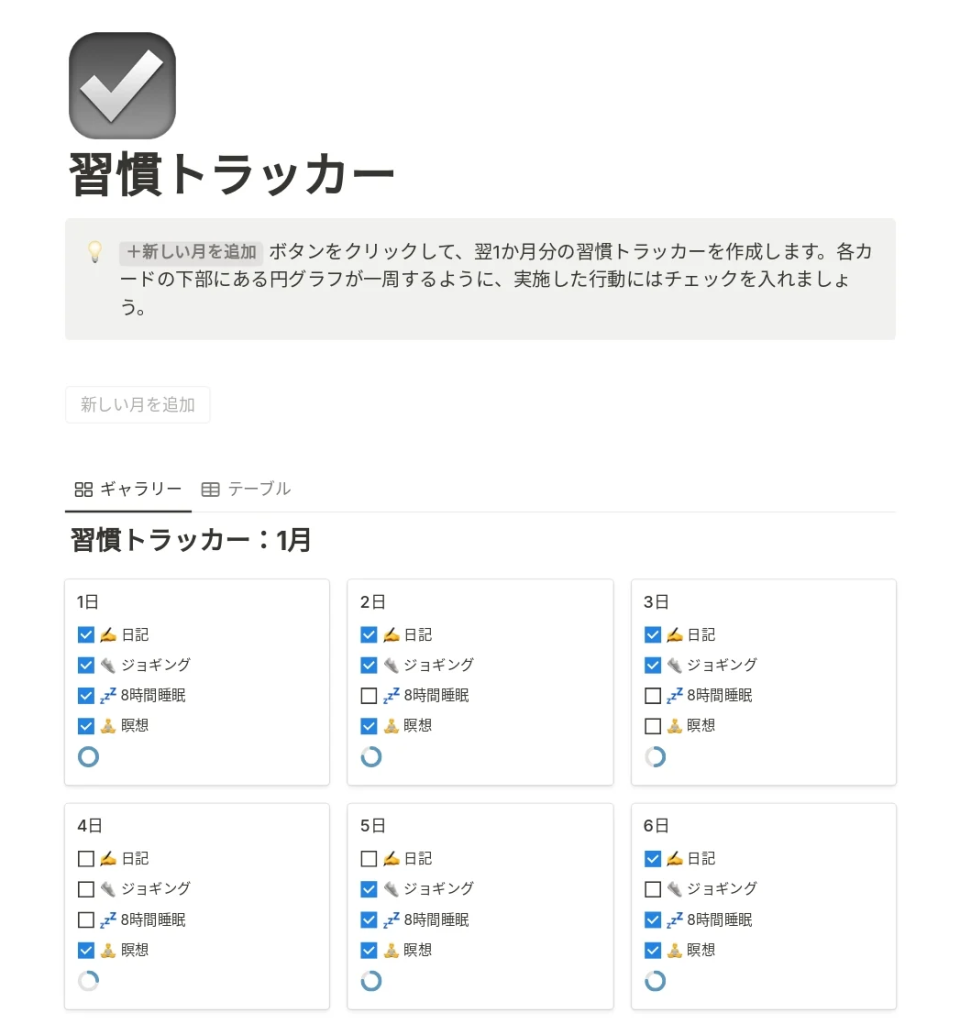
Task: Click the gallery view grid icon
Action: tap(84, 489)
